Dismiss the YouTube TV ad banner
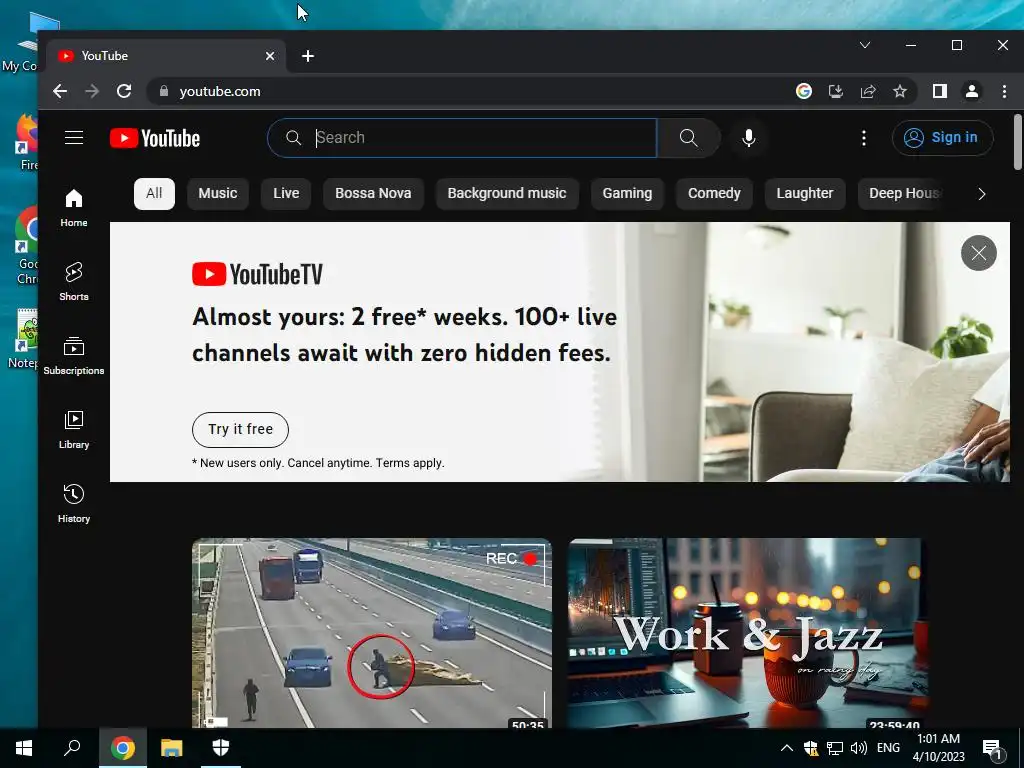Viewport: 1024px width, 768px height. coord(978,253)
